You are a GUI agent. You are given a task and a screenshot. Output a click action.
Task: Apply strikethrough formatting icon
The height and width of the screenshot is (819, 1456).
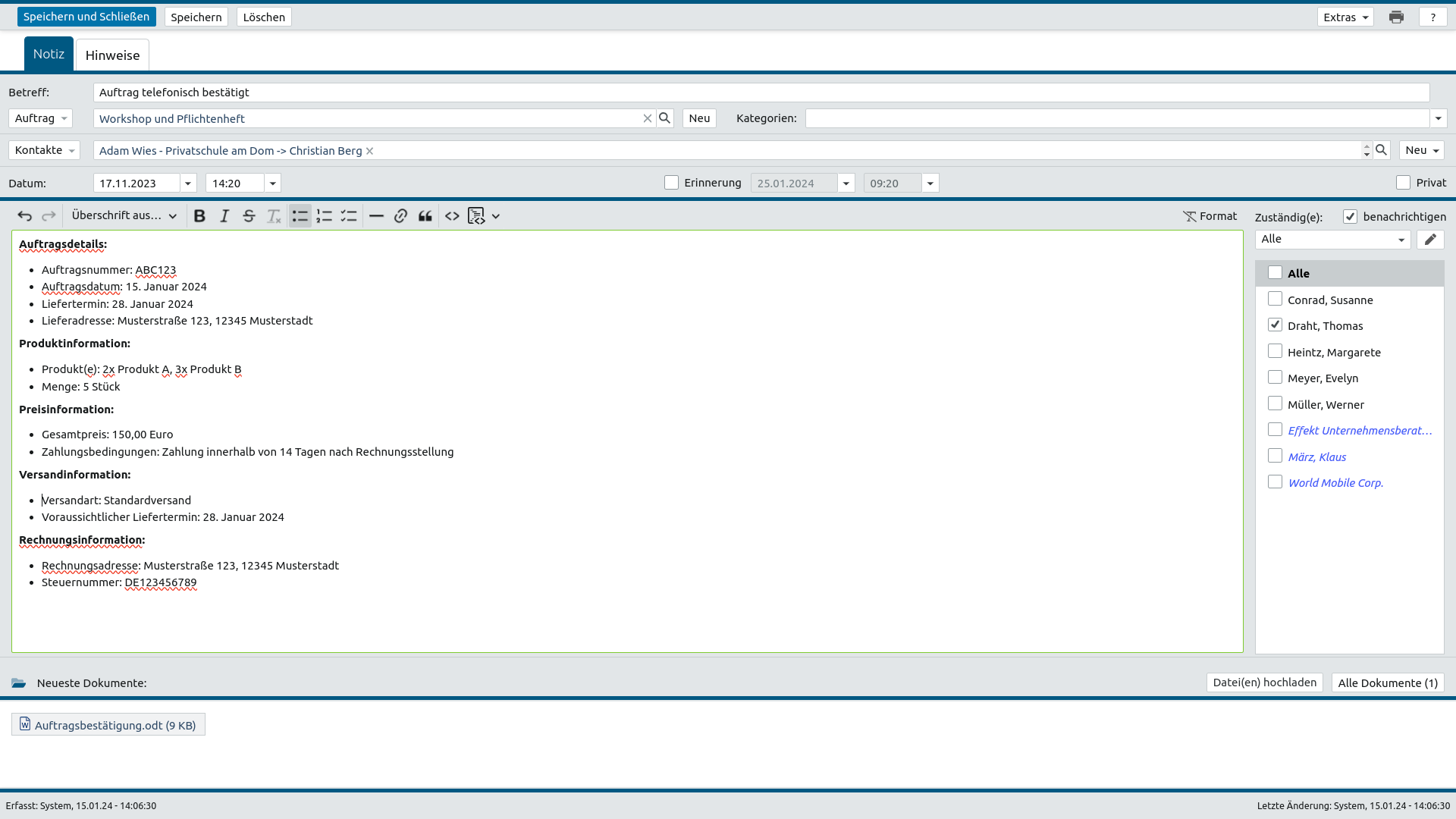point(249,216)
